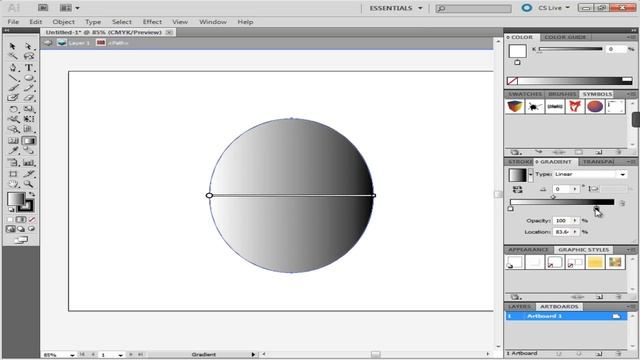
Task: Open gradient swatch preset dropdown arrow
Action: [x=531, y=175]
